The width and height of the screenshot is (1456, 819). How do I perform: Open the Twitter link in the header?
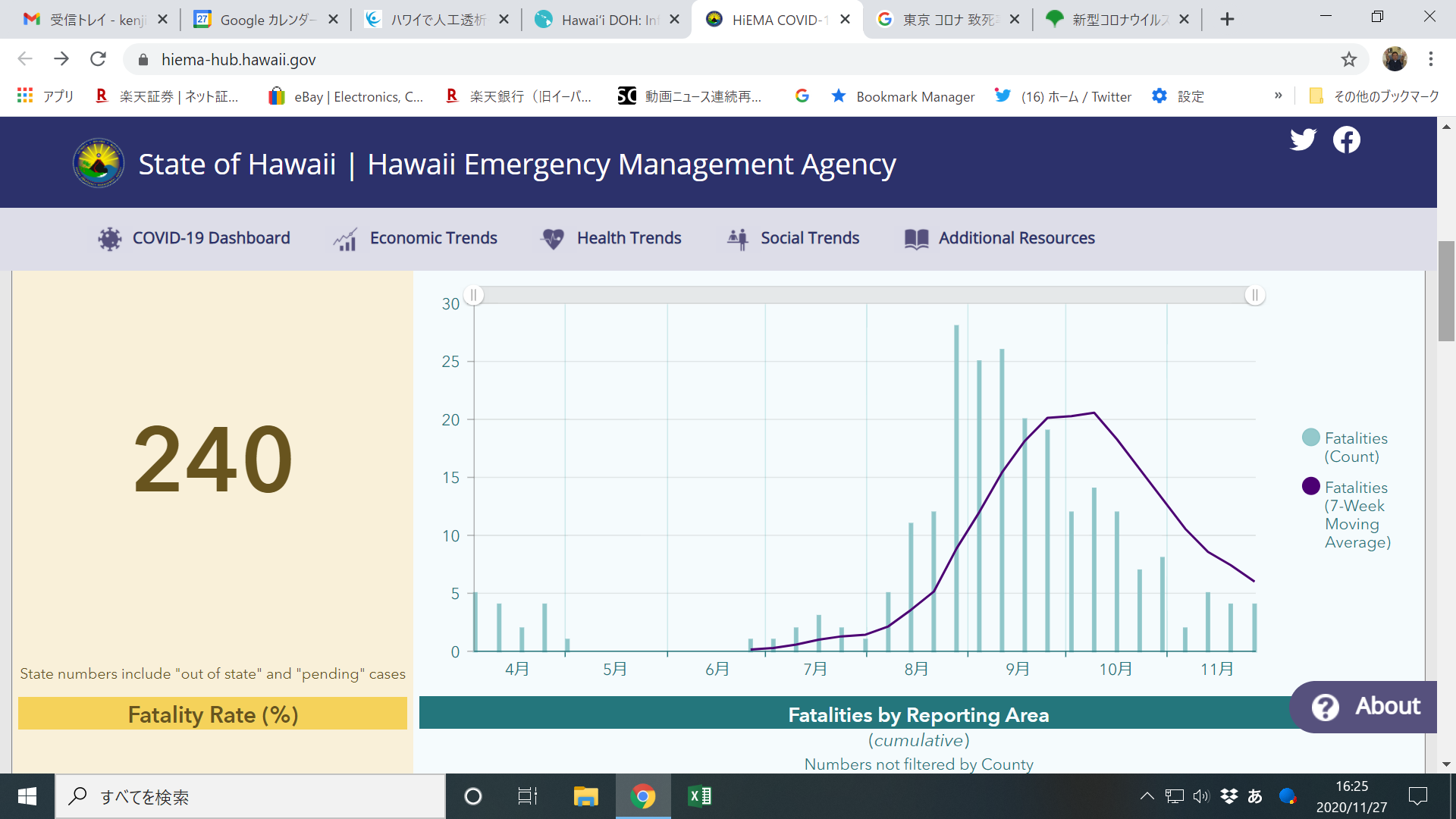point(1303,140)
